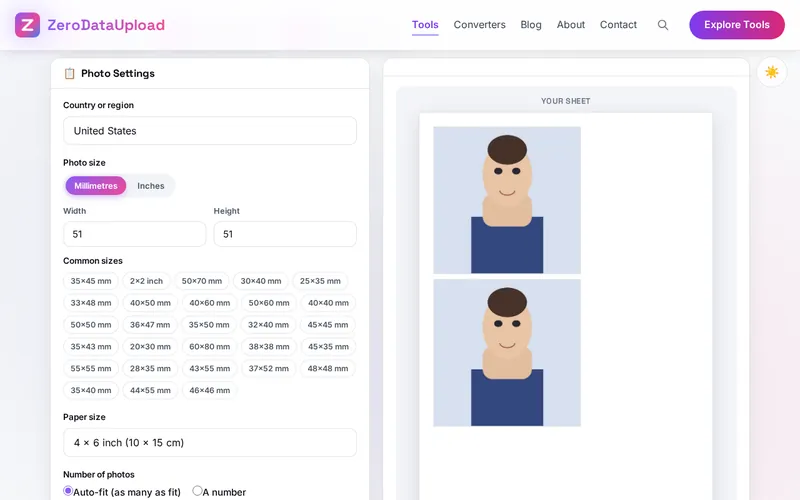
Task: Choose the 45×35 mm size
Action: [x=328, y=347]
